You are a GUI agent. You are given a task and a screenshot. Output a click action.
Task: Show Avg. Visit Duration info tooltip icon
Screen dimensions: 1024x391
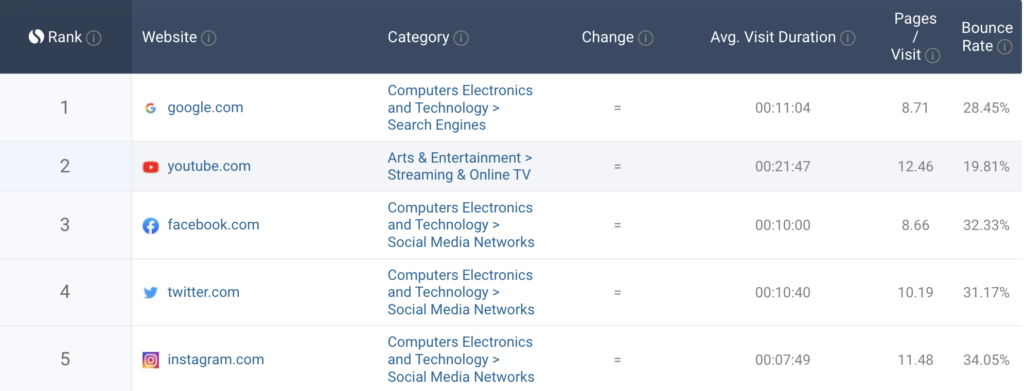(x=848, y=38)
